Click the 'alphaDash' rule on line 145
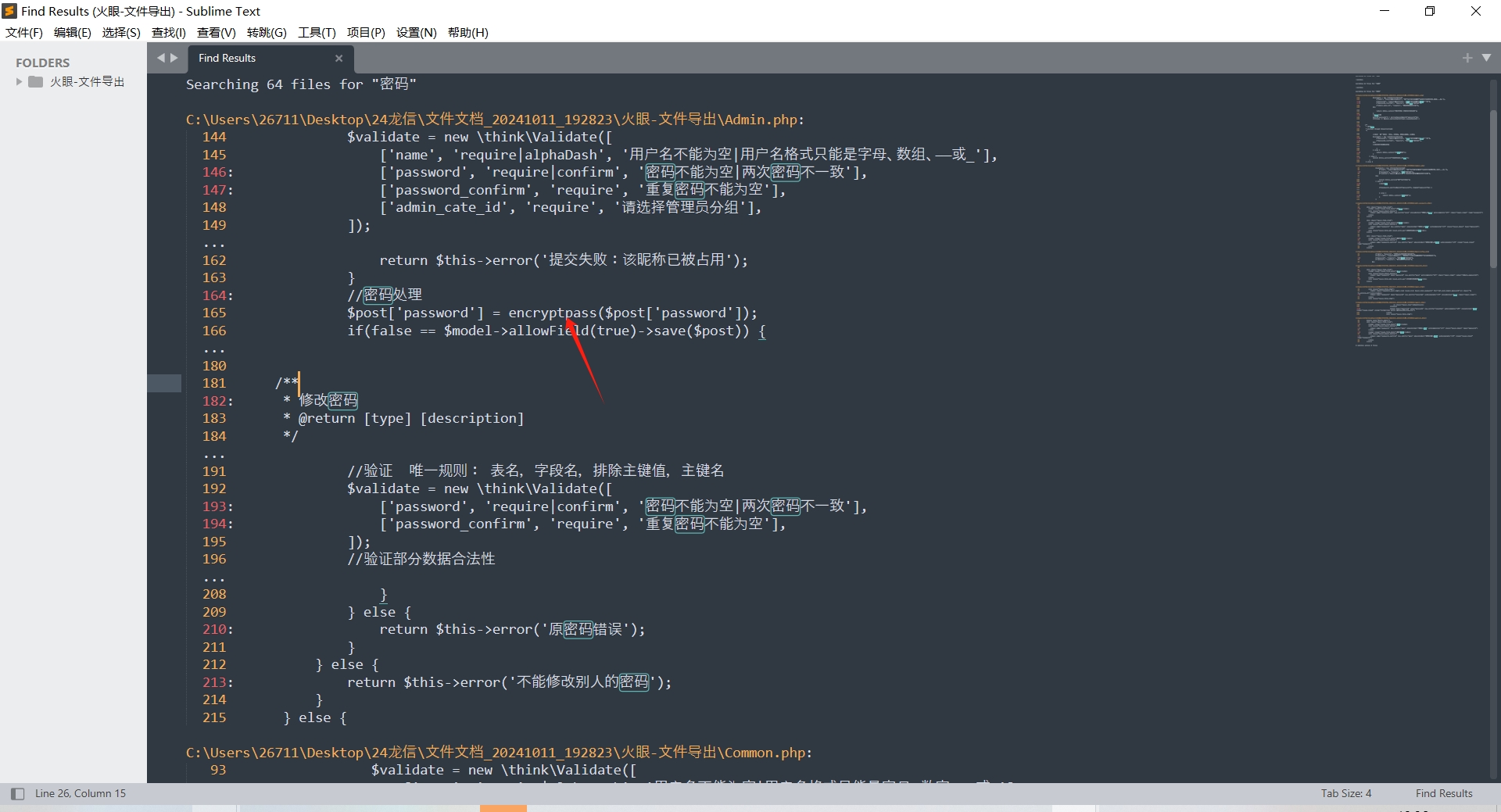 point(561,155)
